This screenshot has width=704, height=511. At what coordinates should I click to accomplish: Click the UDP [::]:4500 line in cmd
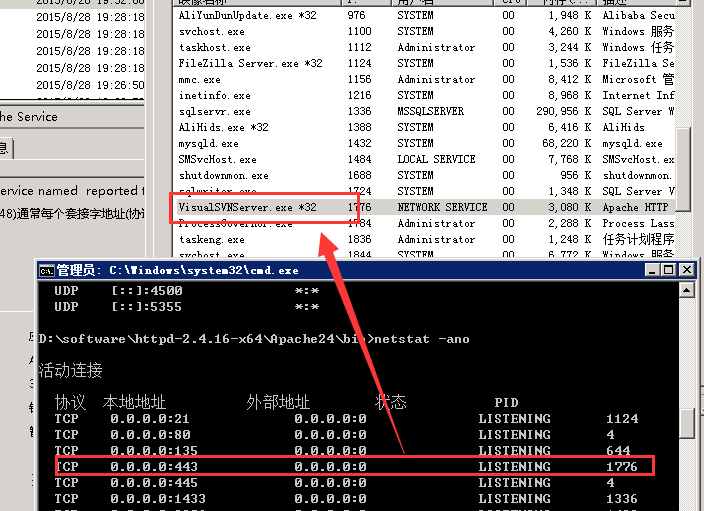coord(187,291)
